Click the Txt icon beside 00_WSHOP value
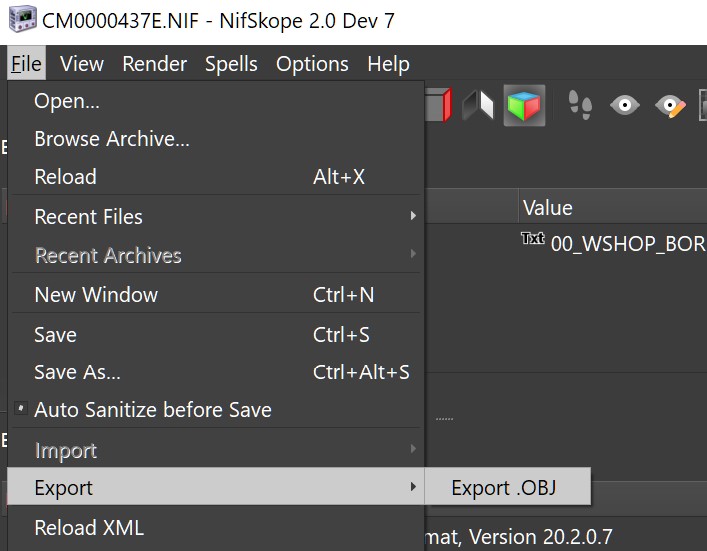Image resolution: width=707 pixels, height=551 pixels. click(533, 239)
